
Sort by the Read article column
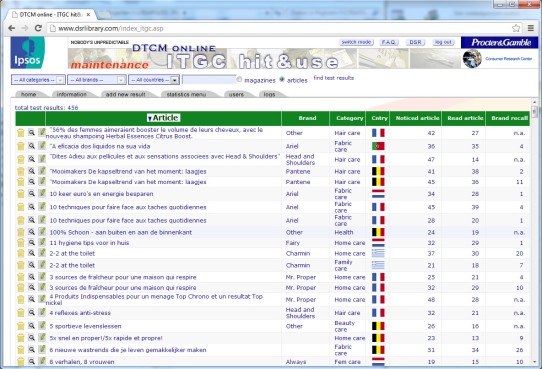[x=465, y=118]
